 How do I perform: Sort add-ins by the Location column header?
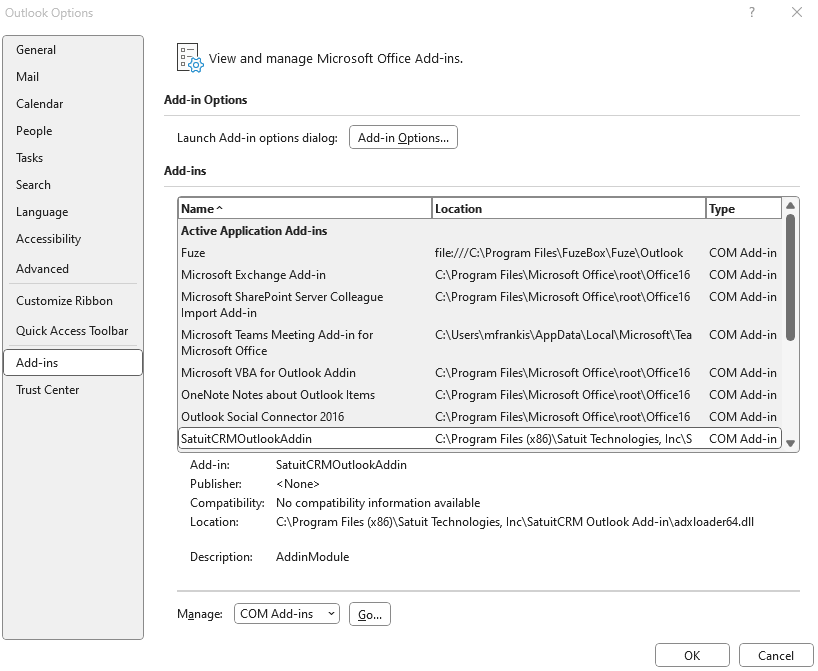pyautogui.click(x=569, y=209)
